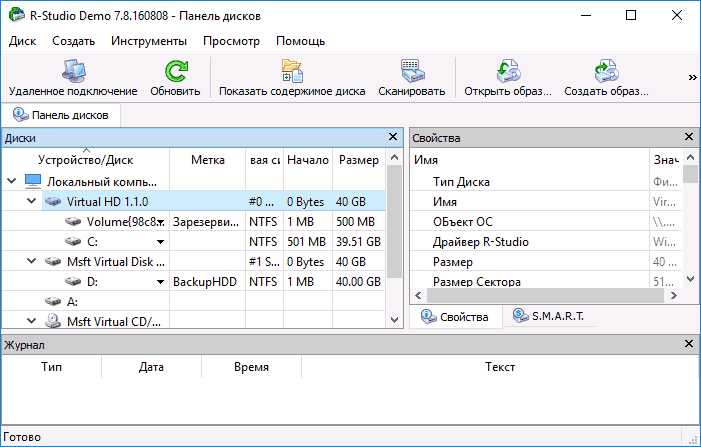Show more toolbar items chevron
Screen dimensions: 701x447
(x=692, y=78)
